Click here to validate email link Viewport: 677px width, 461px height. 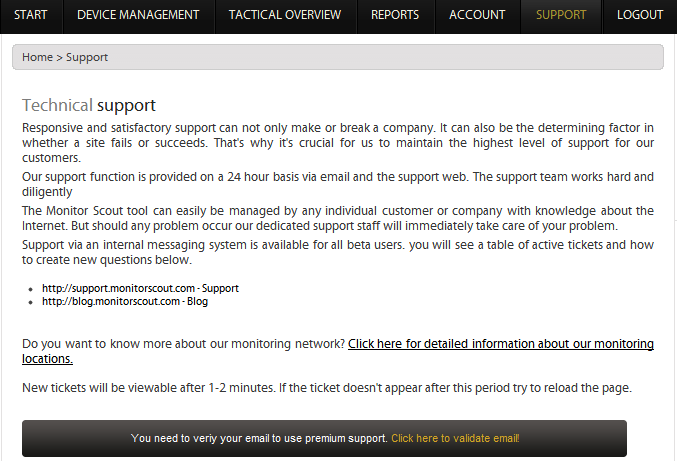[x=455, y=438]
